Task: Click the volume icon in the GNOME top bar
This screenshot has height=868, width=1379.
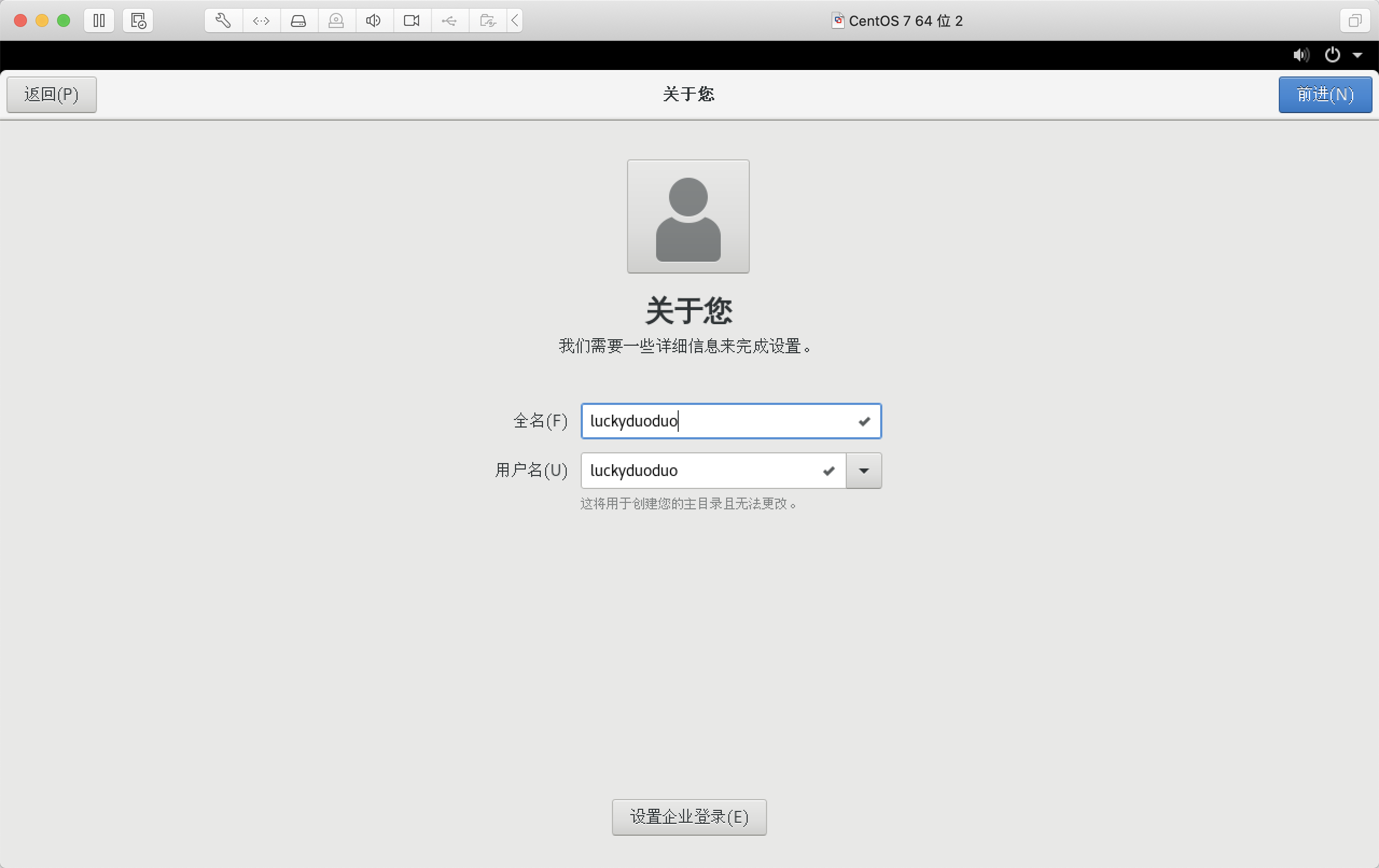Action: [x=1301, y=55]
